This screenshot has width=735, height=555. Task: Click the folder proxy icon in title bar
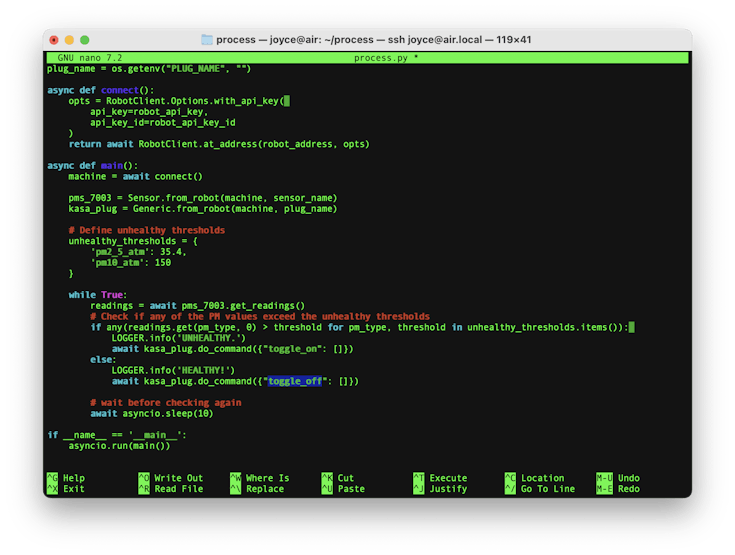(207, 39)
